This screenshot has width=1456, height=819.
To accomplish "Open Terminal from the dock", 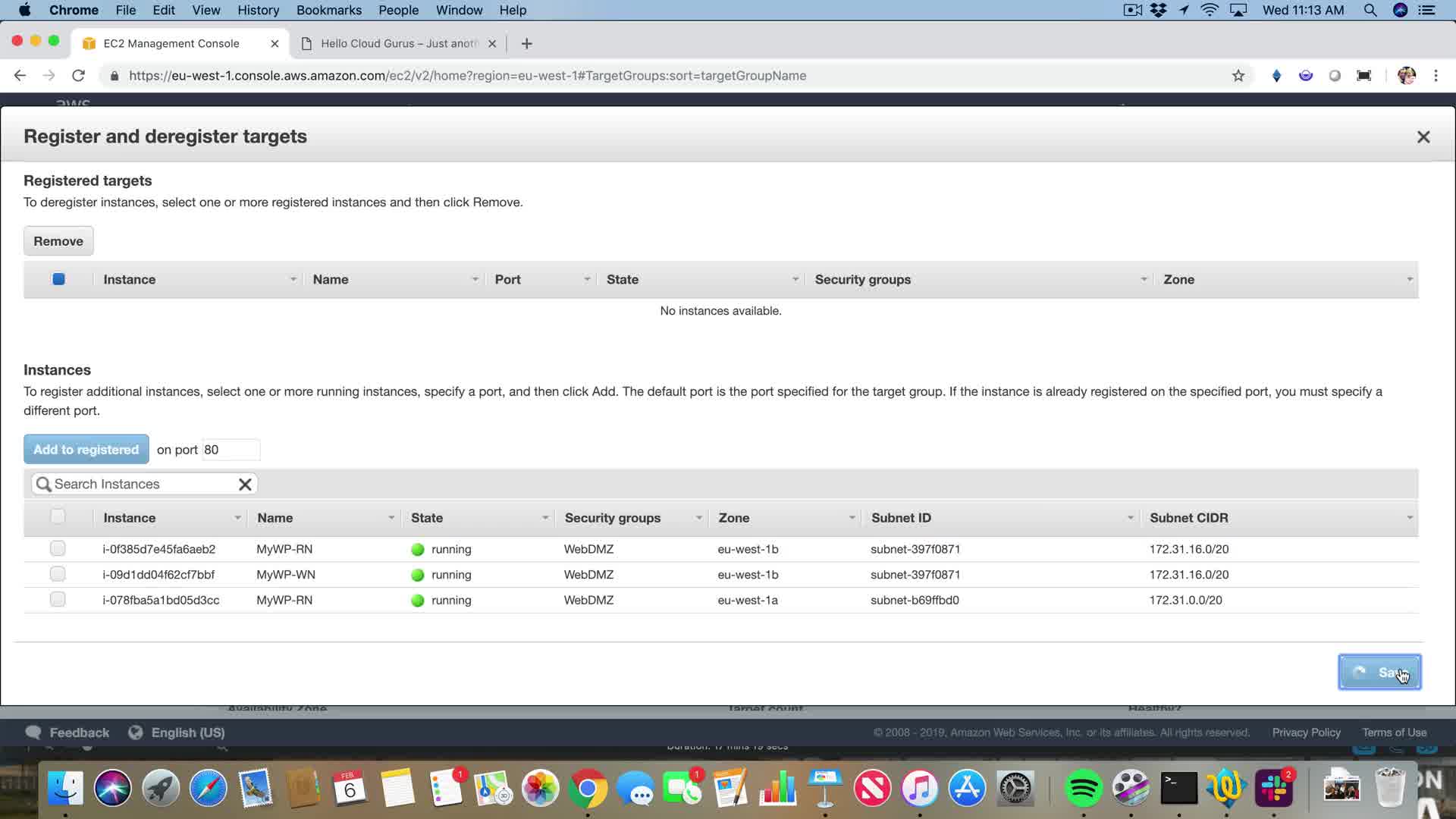I will [1179, 789].
